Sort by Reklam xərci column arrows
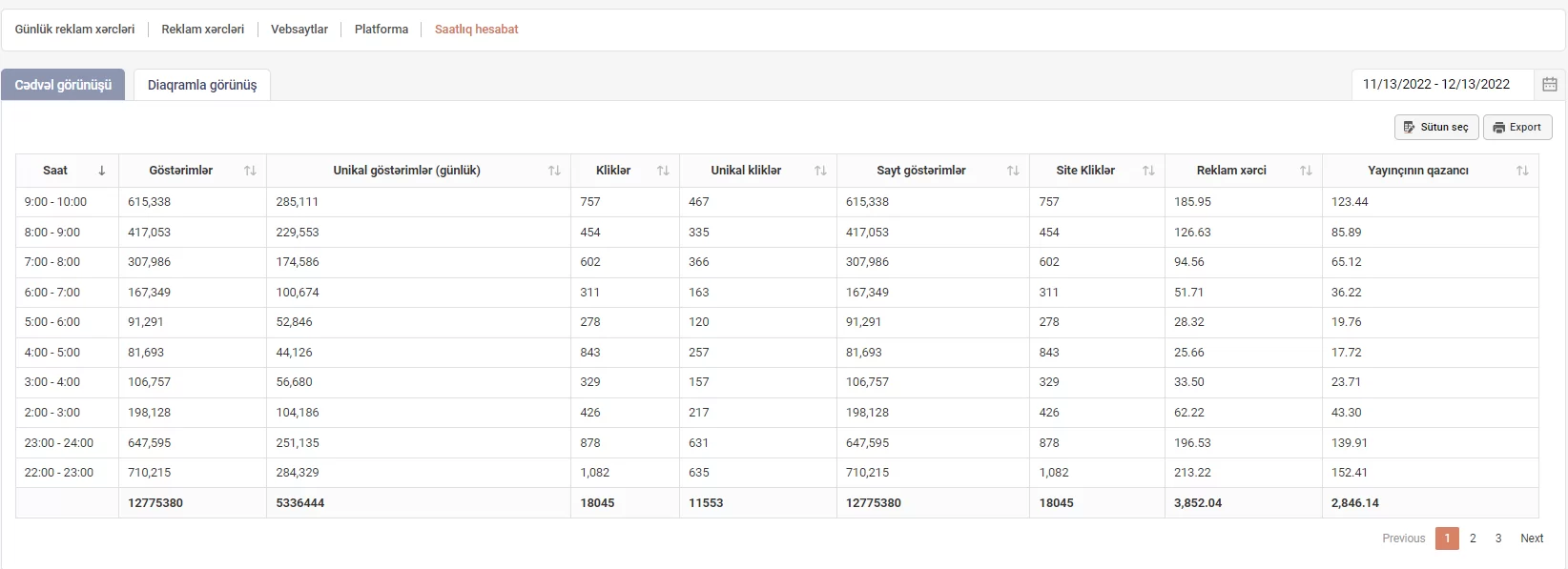 (x=1306, y=171)
